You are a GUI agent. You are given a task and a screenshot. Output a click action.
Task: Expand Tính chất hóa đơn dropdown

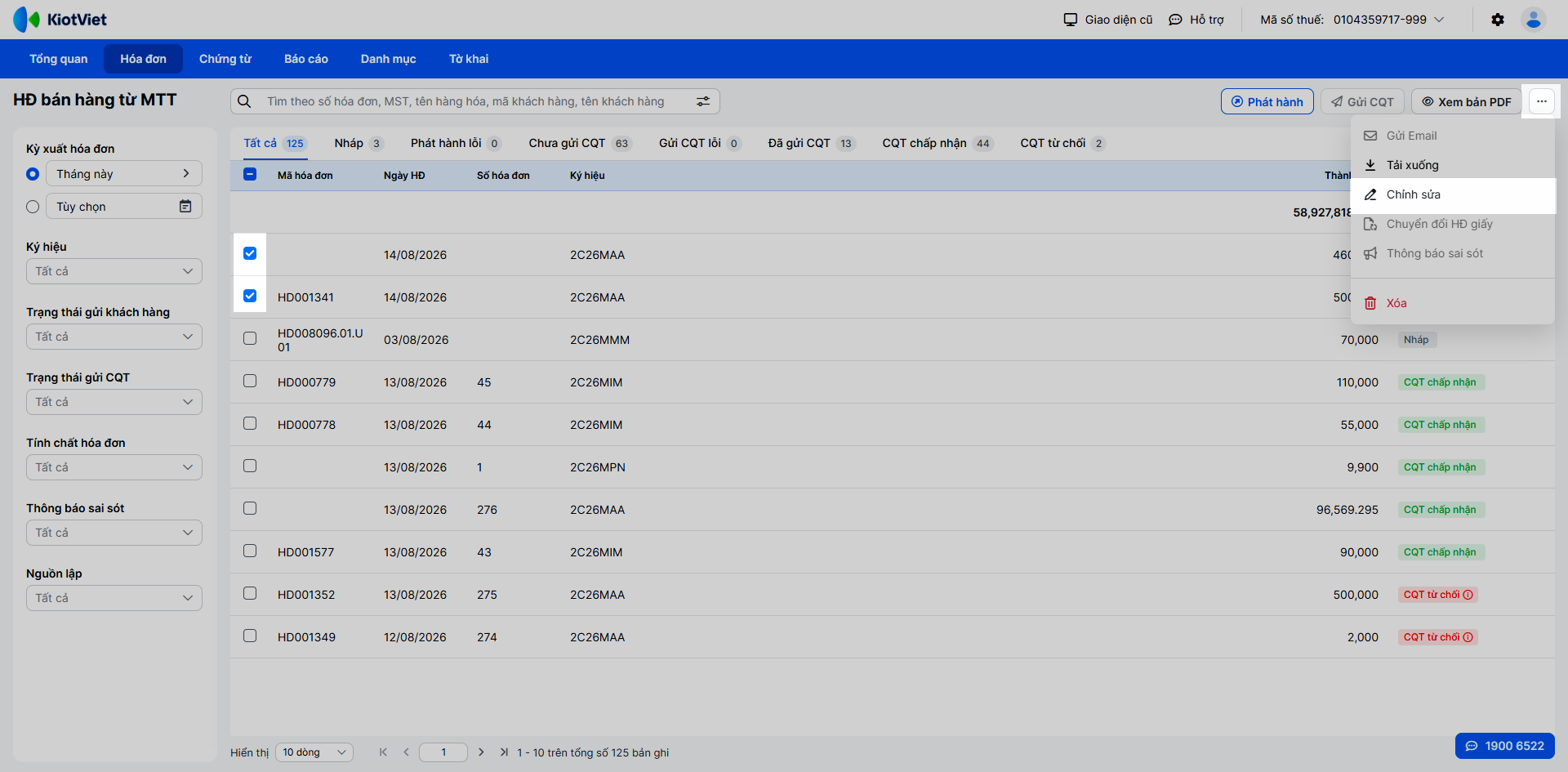114,467
